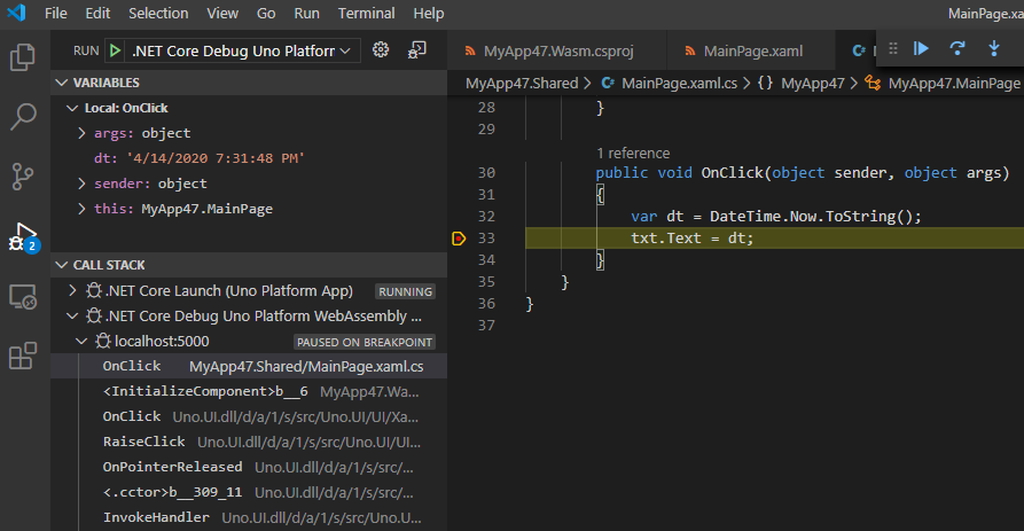This screenshot has height=531, width=1024.
Task: Expand the args variable
Action: 82,133
